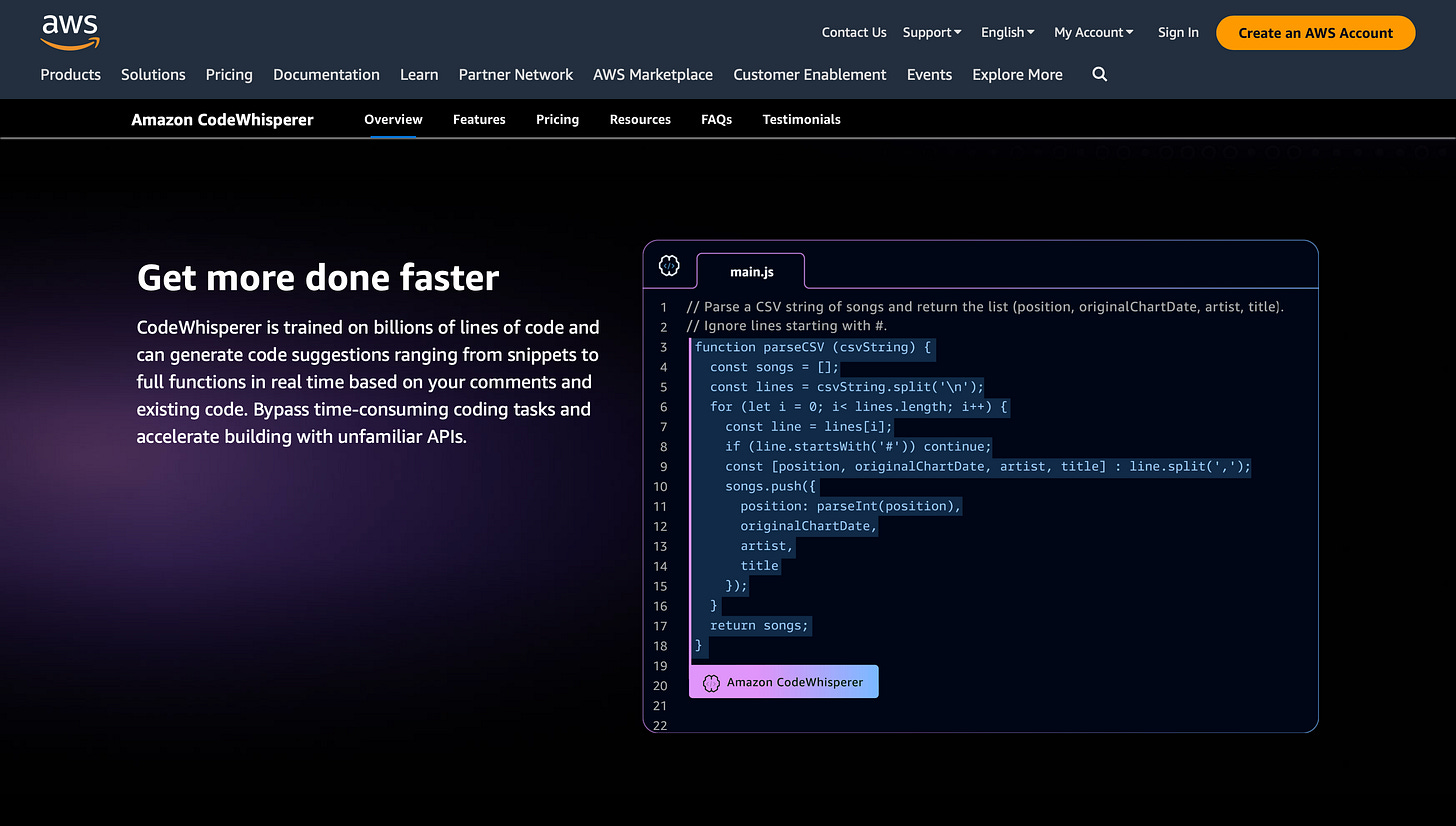The width and height of the screenshot is (1456, 826).
Task: Click the Amazon CodeWhisperer product title
Action: pos(222,119)
